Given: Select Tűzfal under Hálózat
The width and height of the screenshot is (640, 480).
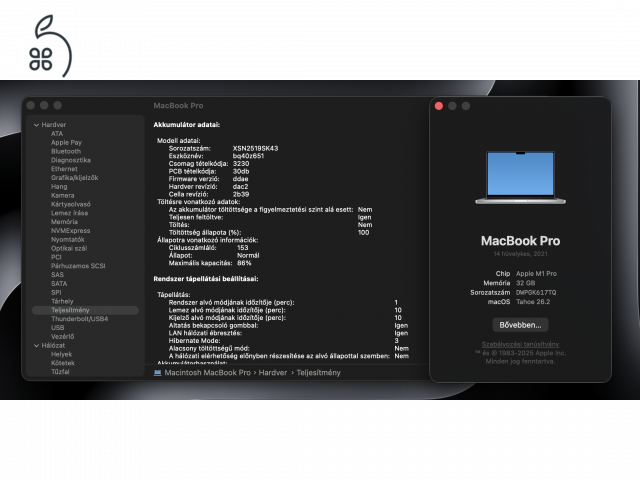Looking at the screenshot, I should (x=60, y=372).
